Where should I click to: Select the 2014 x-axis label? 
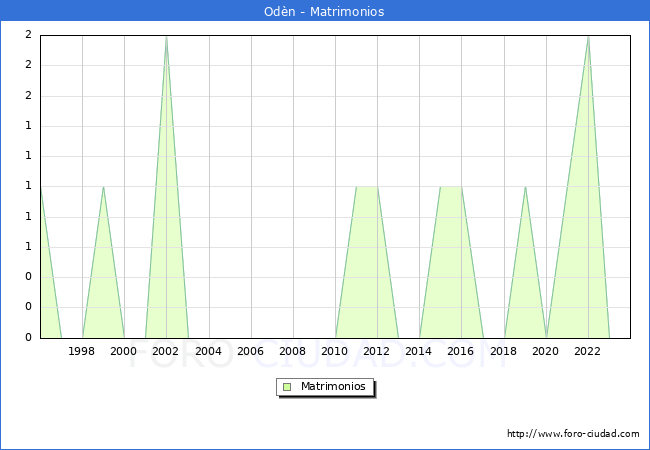[419, 351]
